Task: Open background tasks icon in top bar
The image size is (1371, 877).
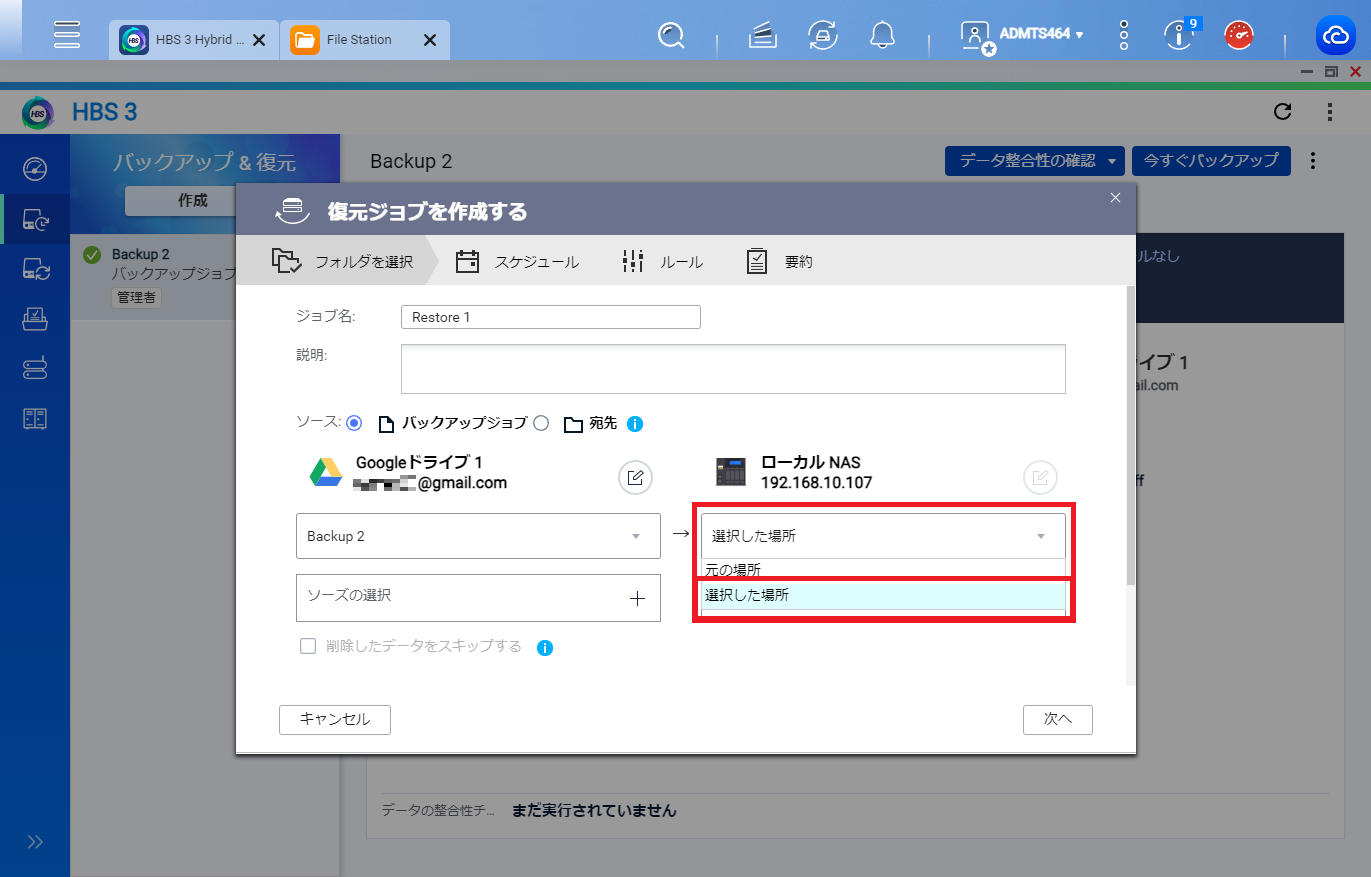Action: [763, 36]
